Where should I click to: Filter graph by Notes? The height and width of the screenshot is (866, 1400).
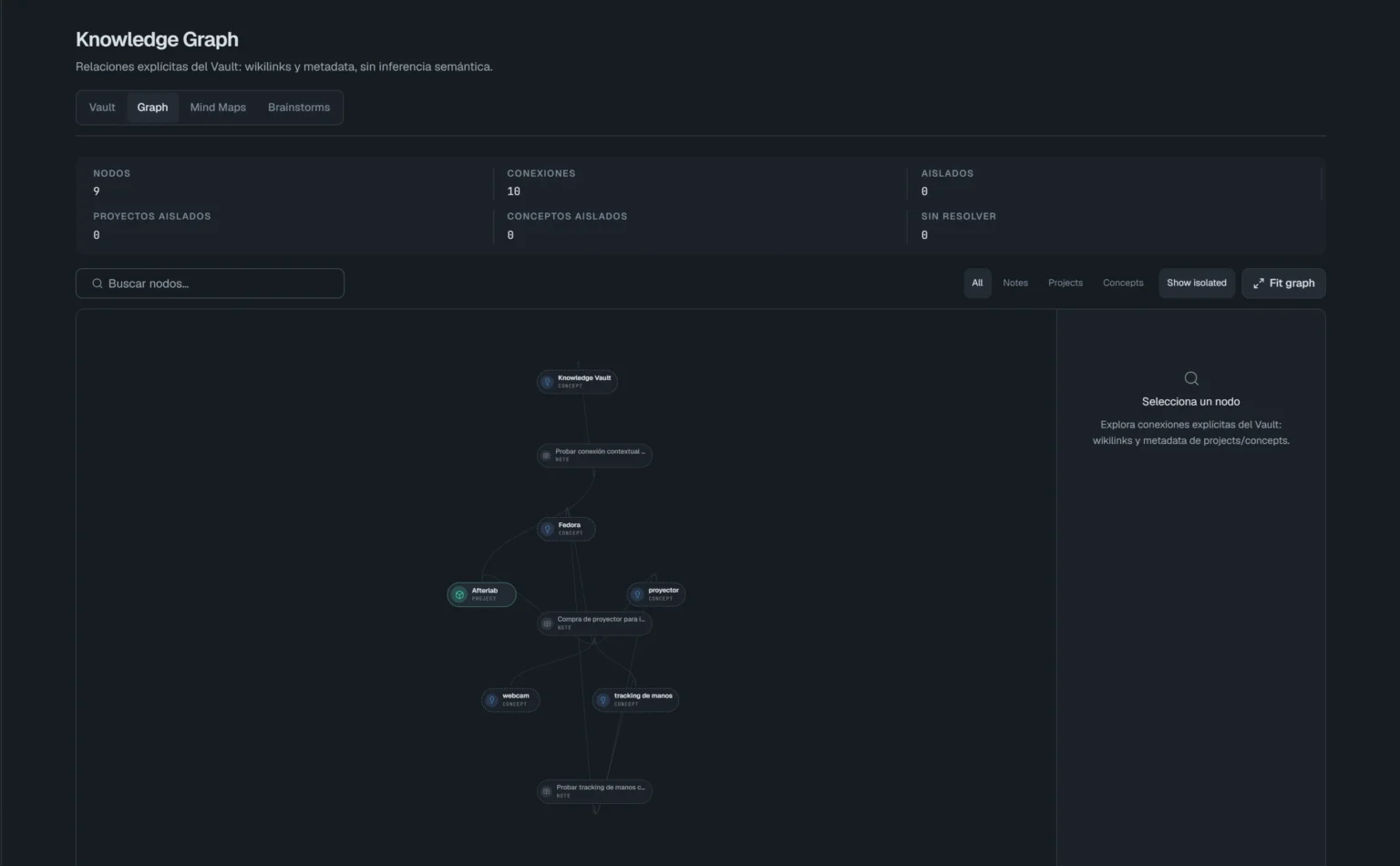pyautogui.click(x=1015, y=283)
